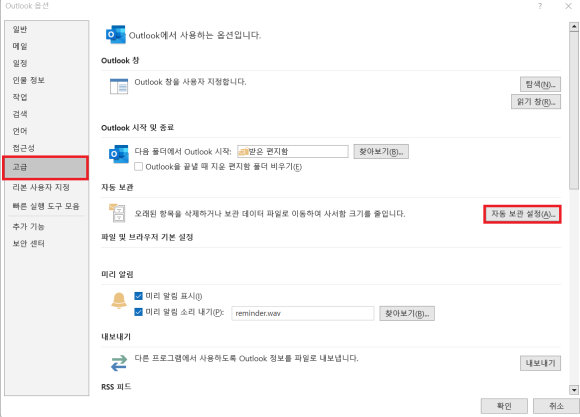Click the 내보내기 button
Viewport: 580px width, 417px height.
[540, 363]
